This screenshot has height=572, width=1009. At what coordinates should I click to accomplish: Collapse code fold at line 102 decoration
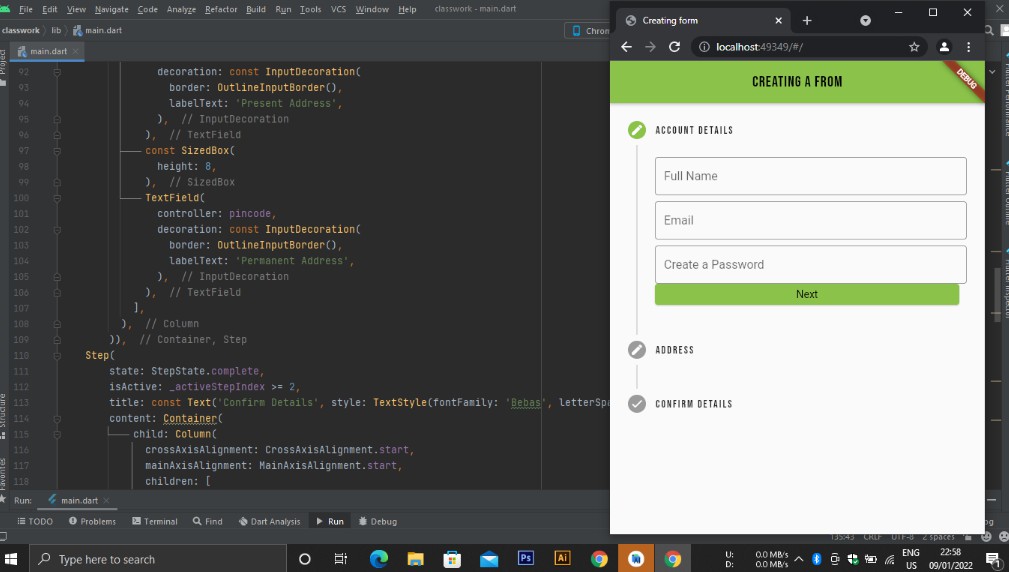pyautogui.click(x=57, y=230)
